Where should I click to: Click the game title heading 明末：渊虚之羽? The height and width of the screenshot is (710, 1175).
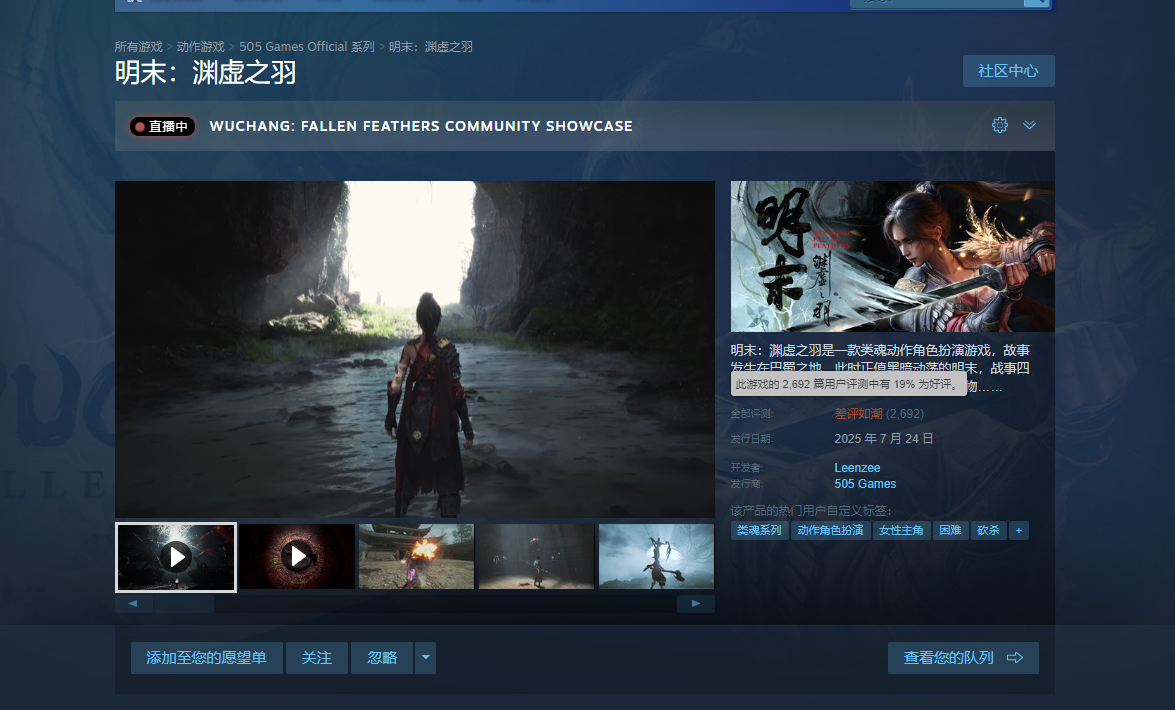[205, 73]
